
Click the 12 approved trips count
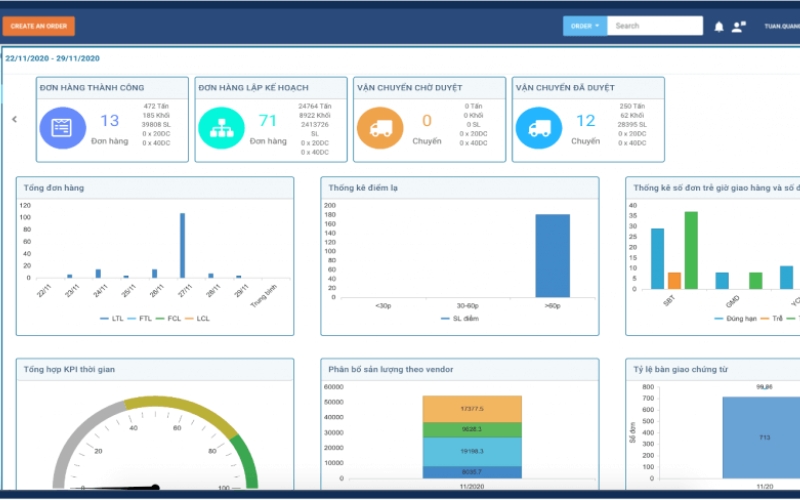point(585,121)
